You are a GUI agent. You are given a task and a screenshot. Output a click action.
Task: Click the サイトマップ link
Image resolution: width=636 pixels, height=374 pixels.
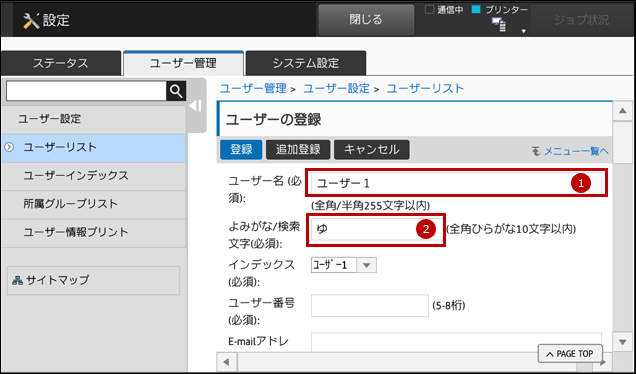[58, 280]
